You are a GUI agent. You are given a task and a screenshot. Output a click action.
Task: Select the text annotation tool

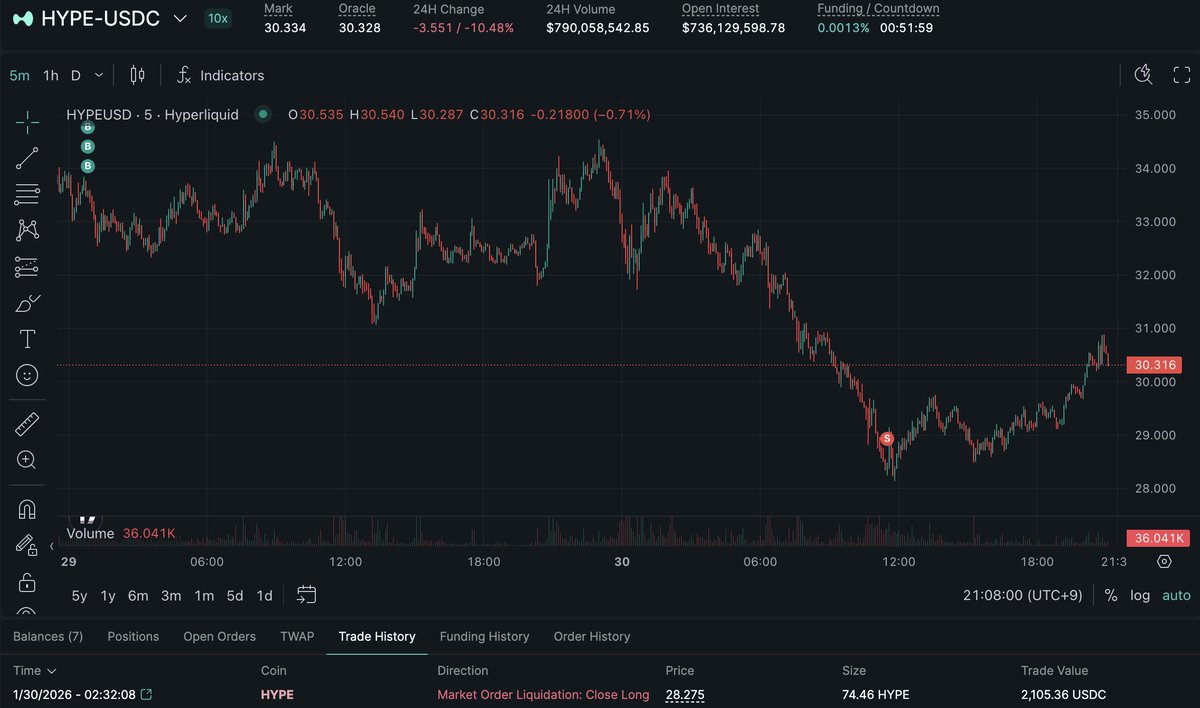click(27, 338)
